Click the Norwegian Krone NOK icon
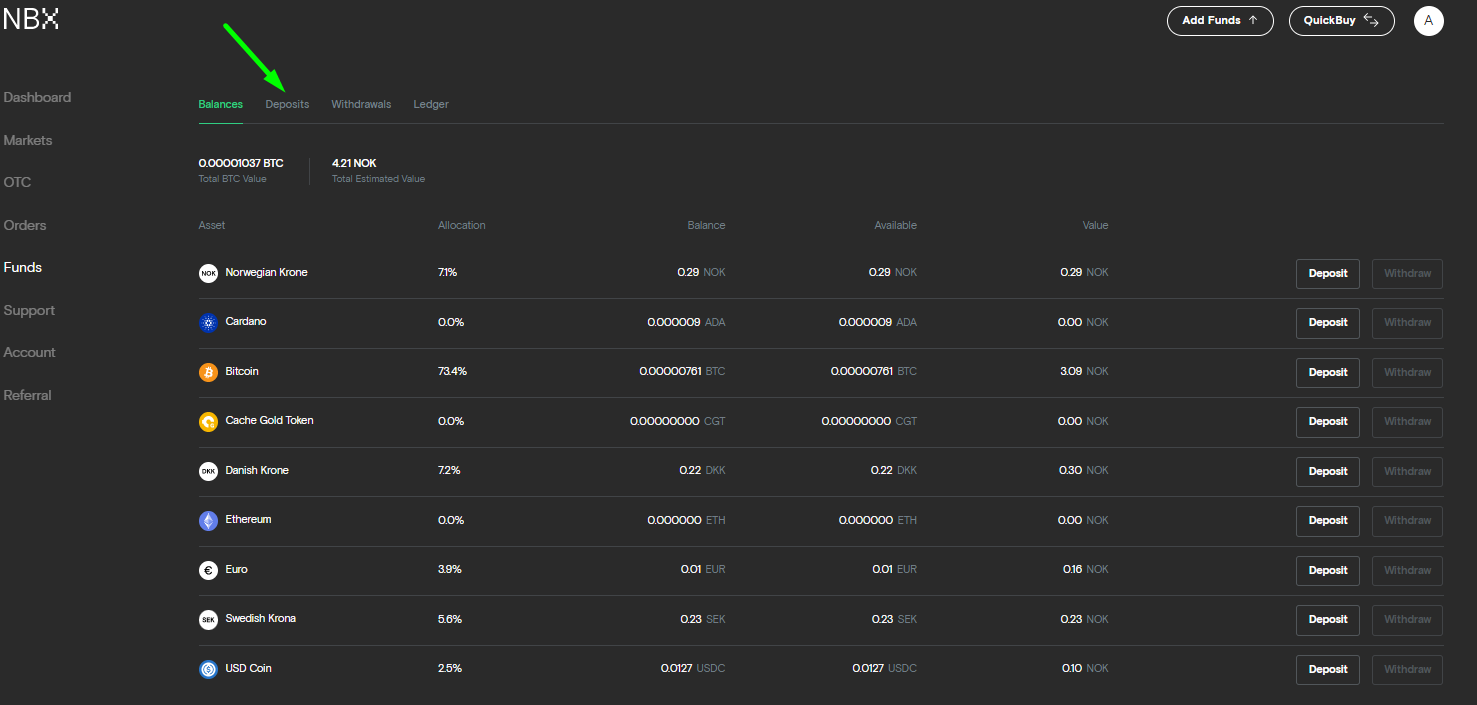 tap(208, 273)
